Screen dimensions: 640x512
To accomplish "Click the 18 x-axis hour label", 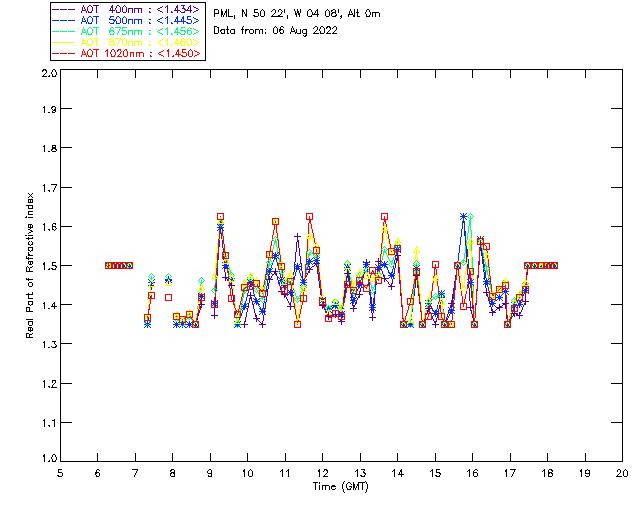I will 547,473.
